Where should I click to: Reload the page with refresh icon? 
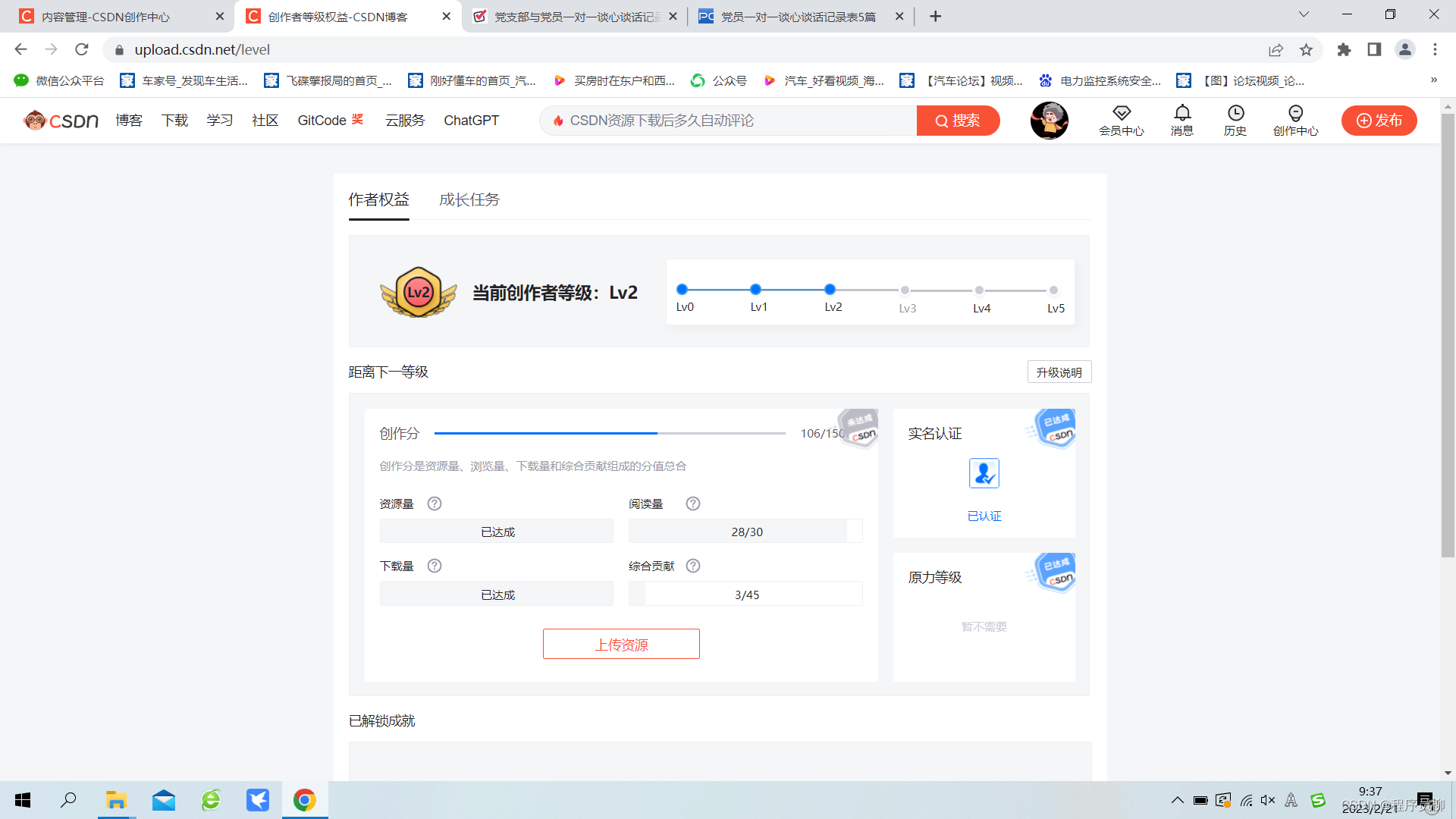coord(82,49)
